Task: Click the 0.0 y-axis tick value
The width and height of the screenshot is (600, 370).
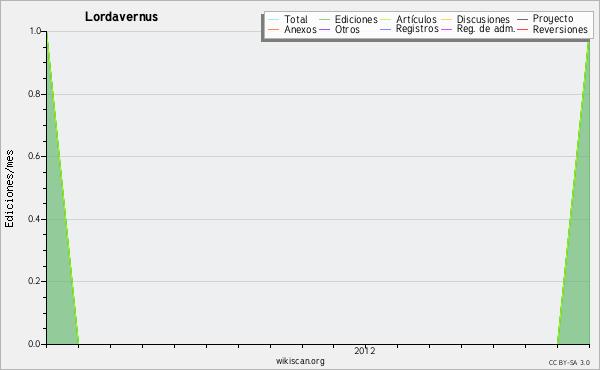Action: [x=35, y=344]
